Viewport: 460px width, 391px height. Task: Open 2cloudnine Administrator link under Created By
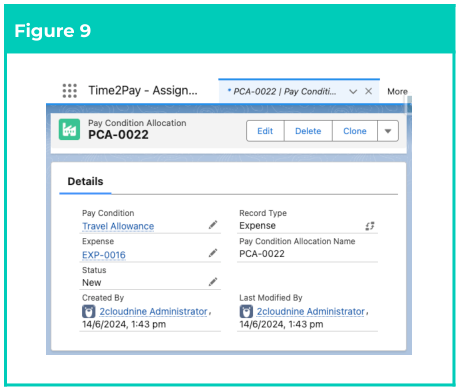[153, 311]
